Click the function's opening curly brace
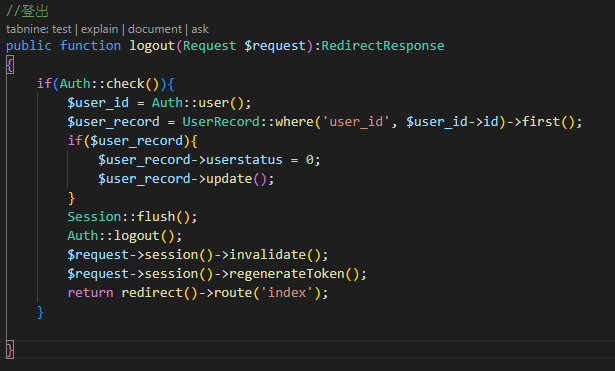 pos(10,65)
